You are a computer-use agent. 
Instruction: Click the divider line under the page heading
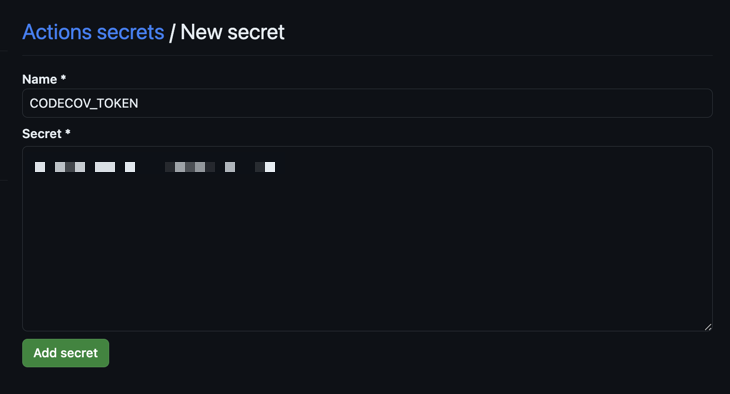tap(367, 55)
